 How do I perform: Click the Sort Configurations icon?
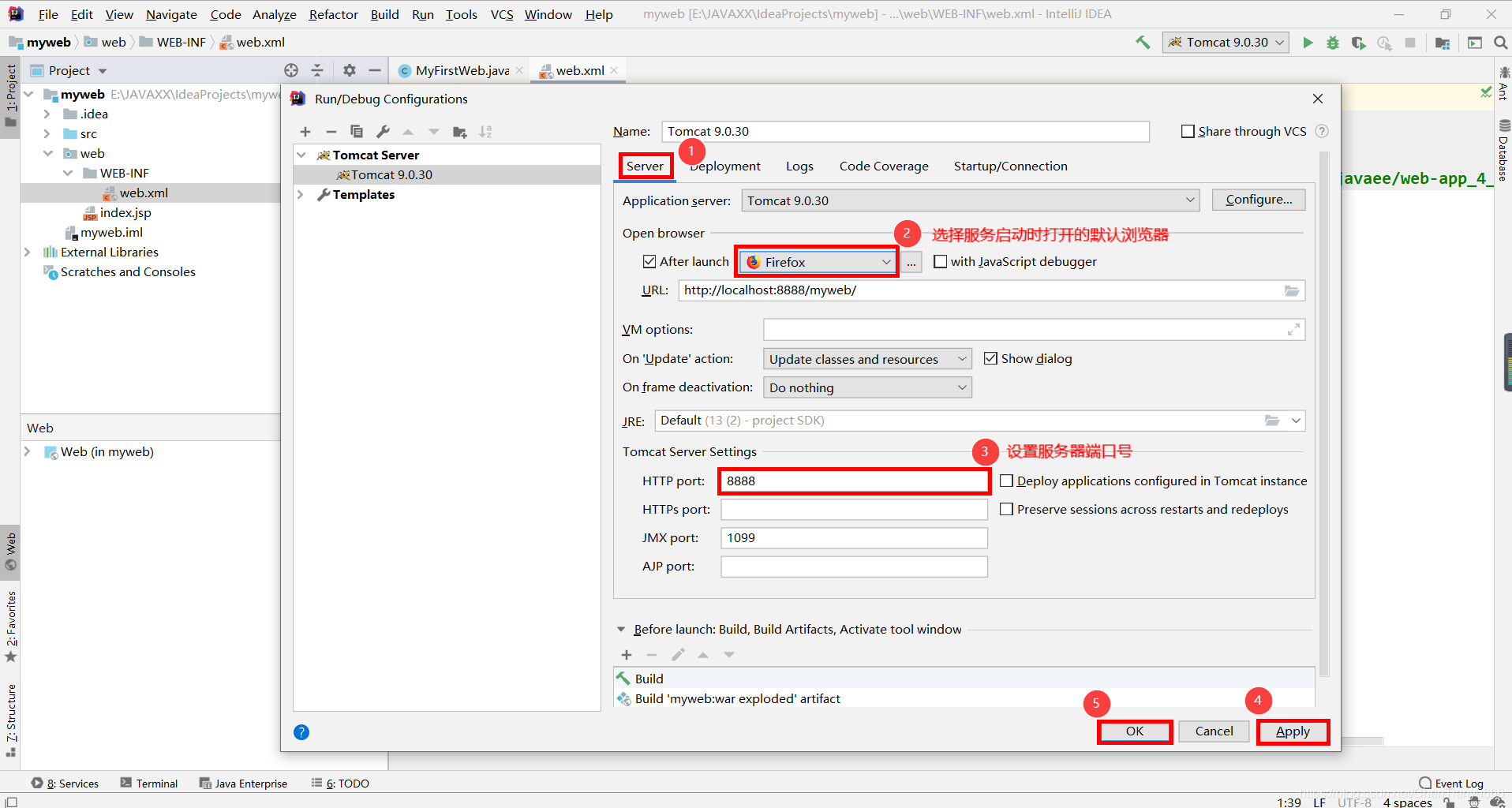[x=485, y=132]
